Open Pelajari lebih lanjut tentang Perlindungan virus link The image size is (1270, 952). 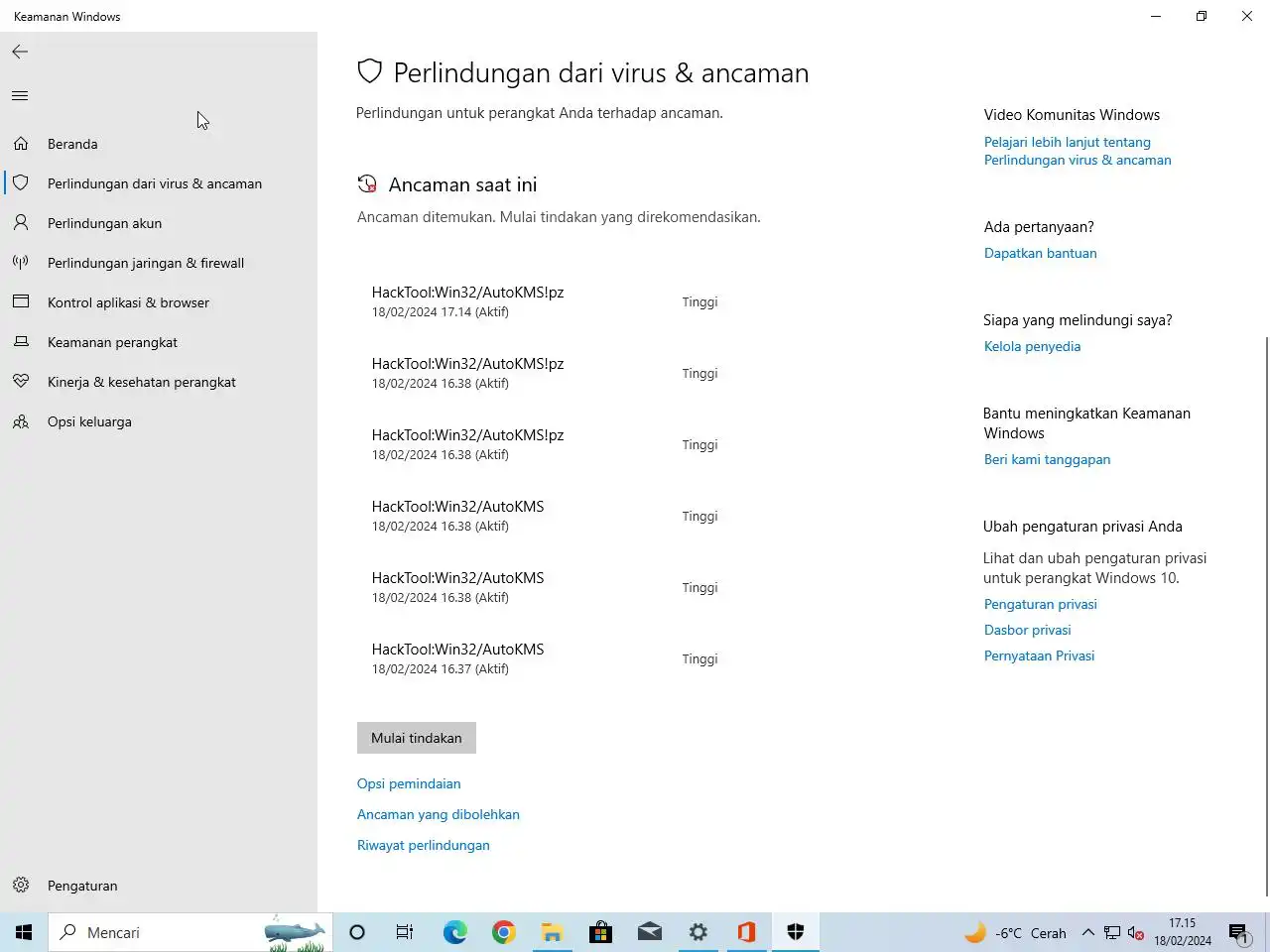[x=1078, y=151]
